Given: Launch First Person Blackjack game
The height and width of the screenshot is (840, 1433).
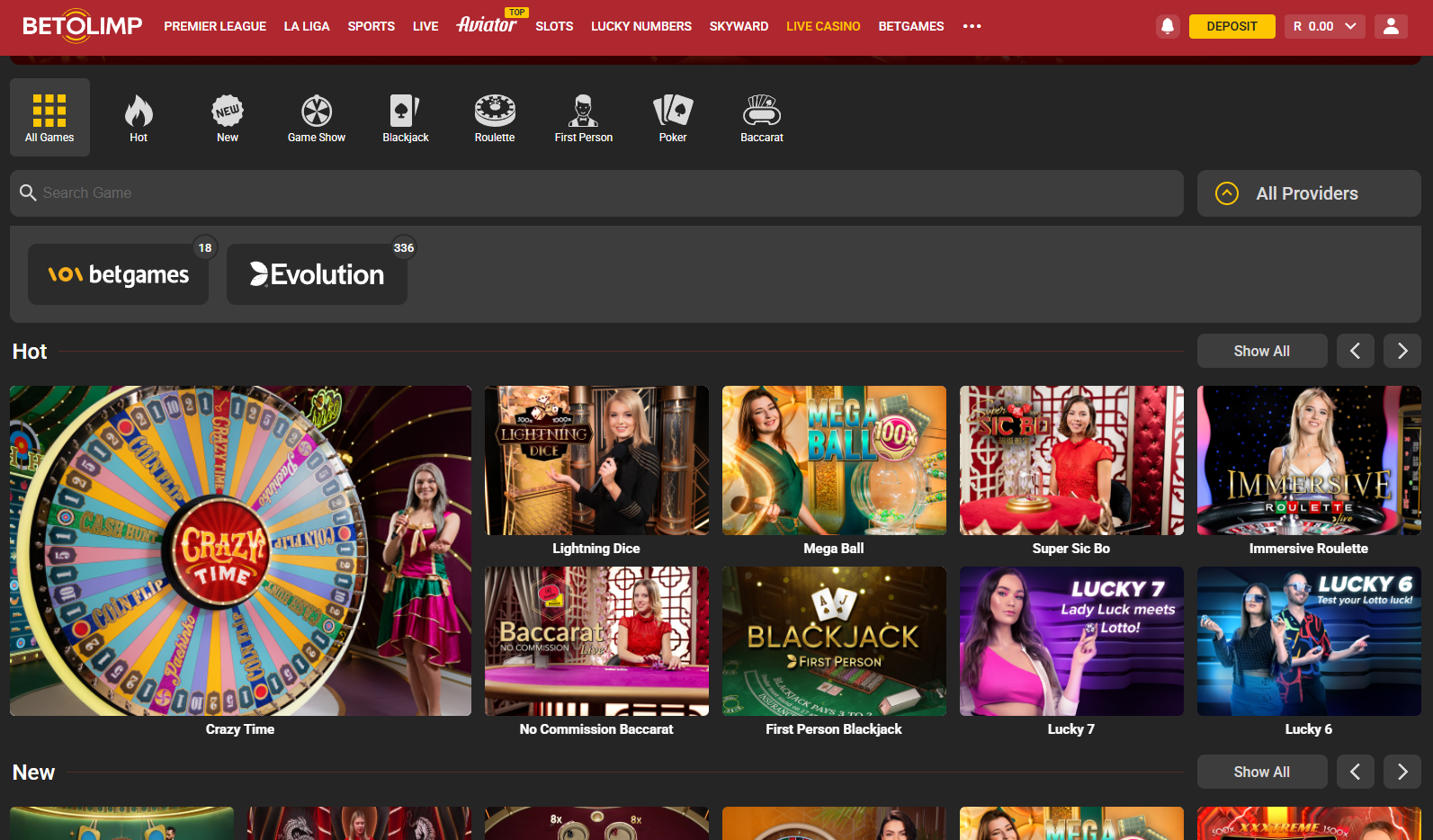Looking at the screenshot, I should [x=834, y=641].
